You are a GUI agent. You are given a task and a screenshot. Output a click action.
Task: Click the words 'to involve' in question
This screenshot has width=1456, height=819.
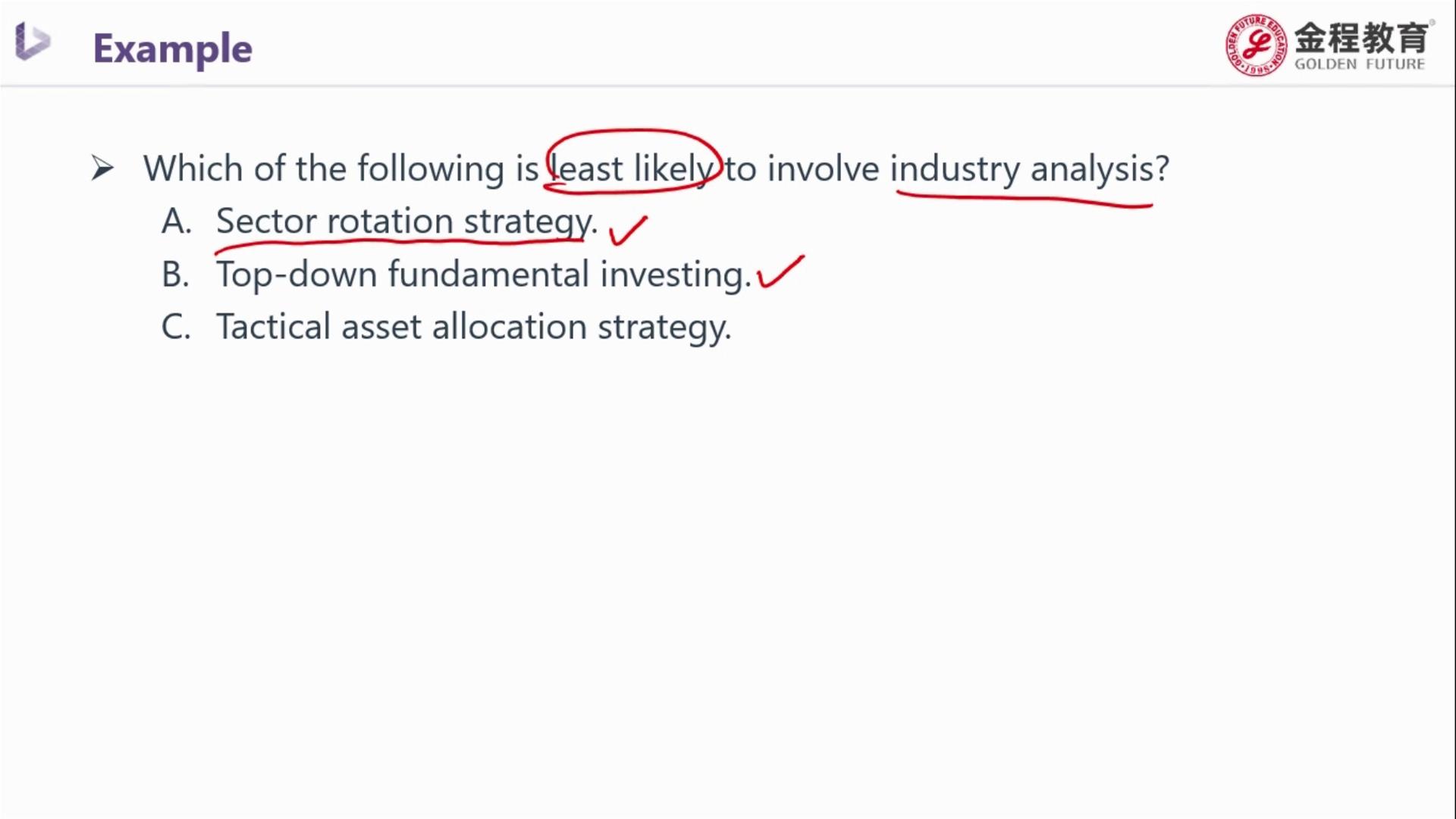[802, 168]
